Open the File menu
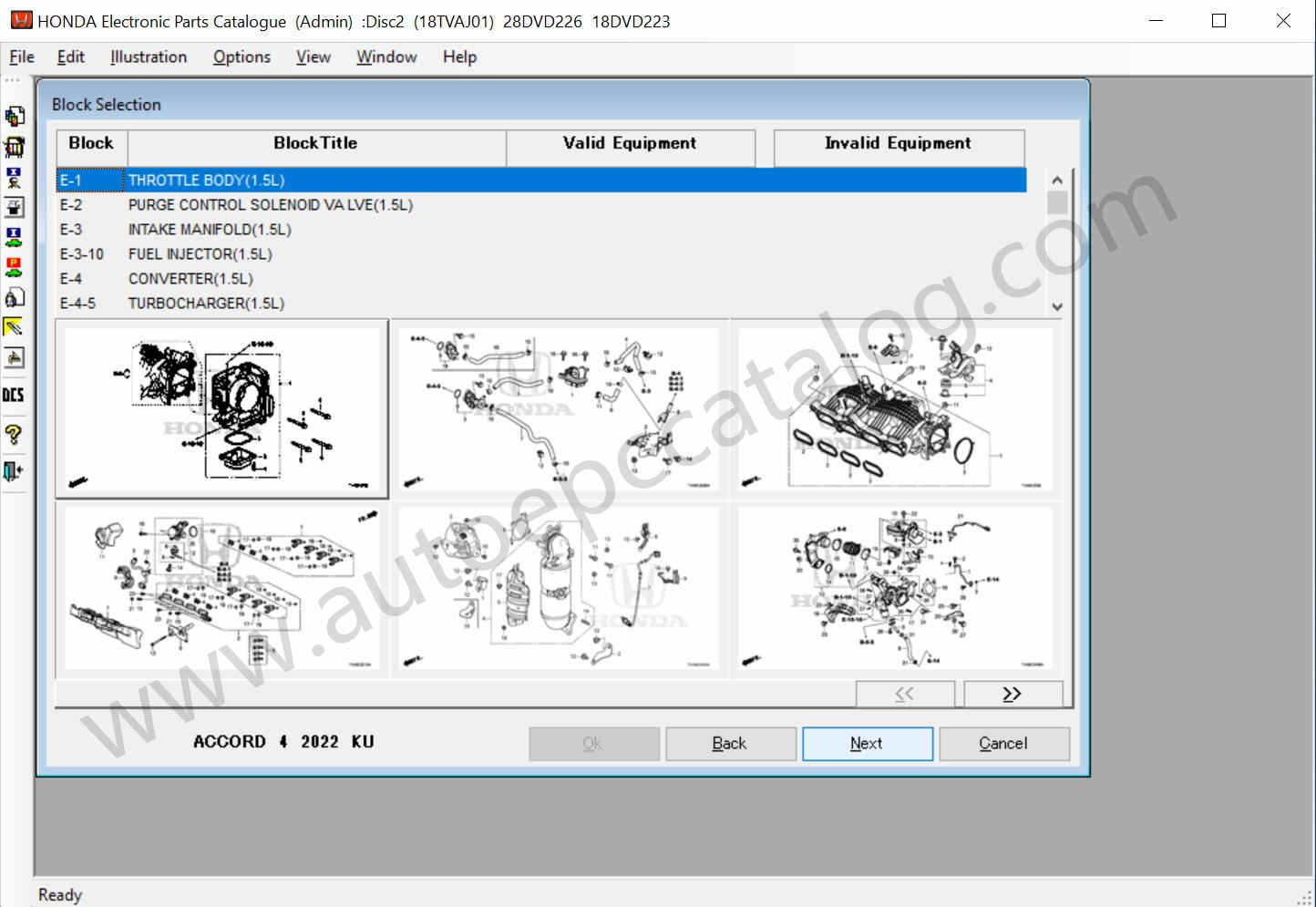 [x=22, y=57]
